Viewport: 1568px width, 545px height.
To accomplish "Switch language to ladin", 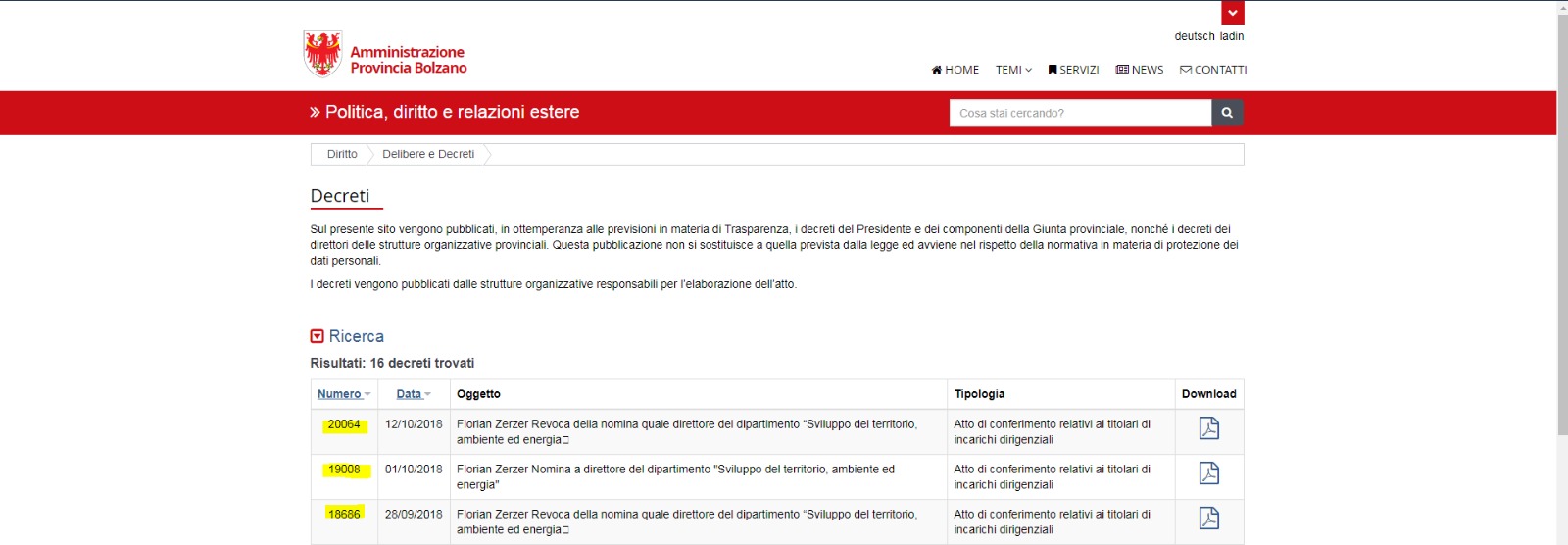I will tap(1232, 36).
